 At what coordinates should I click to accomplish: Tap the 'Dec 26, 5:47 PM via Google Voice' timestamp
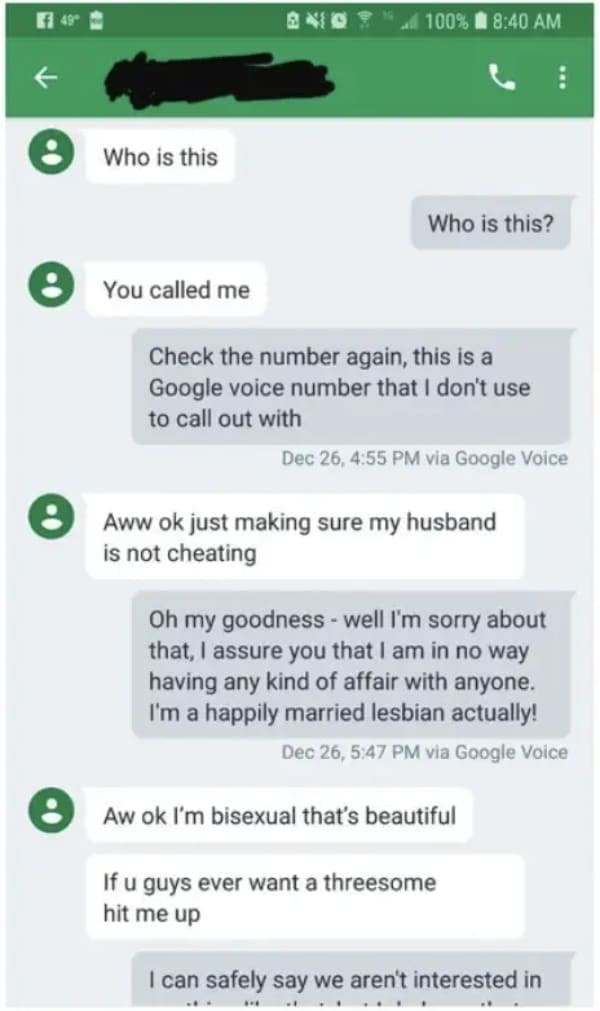425,752
